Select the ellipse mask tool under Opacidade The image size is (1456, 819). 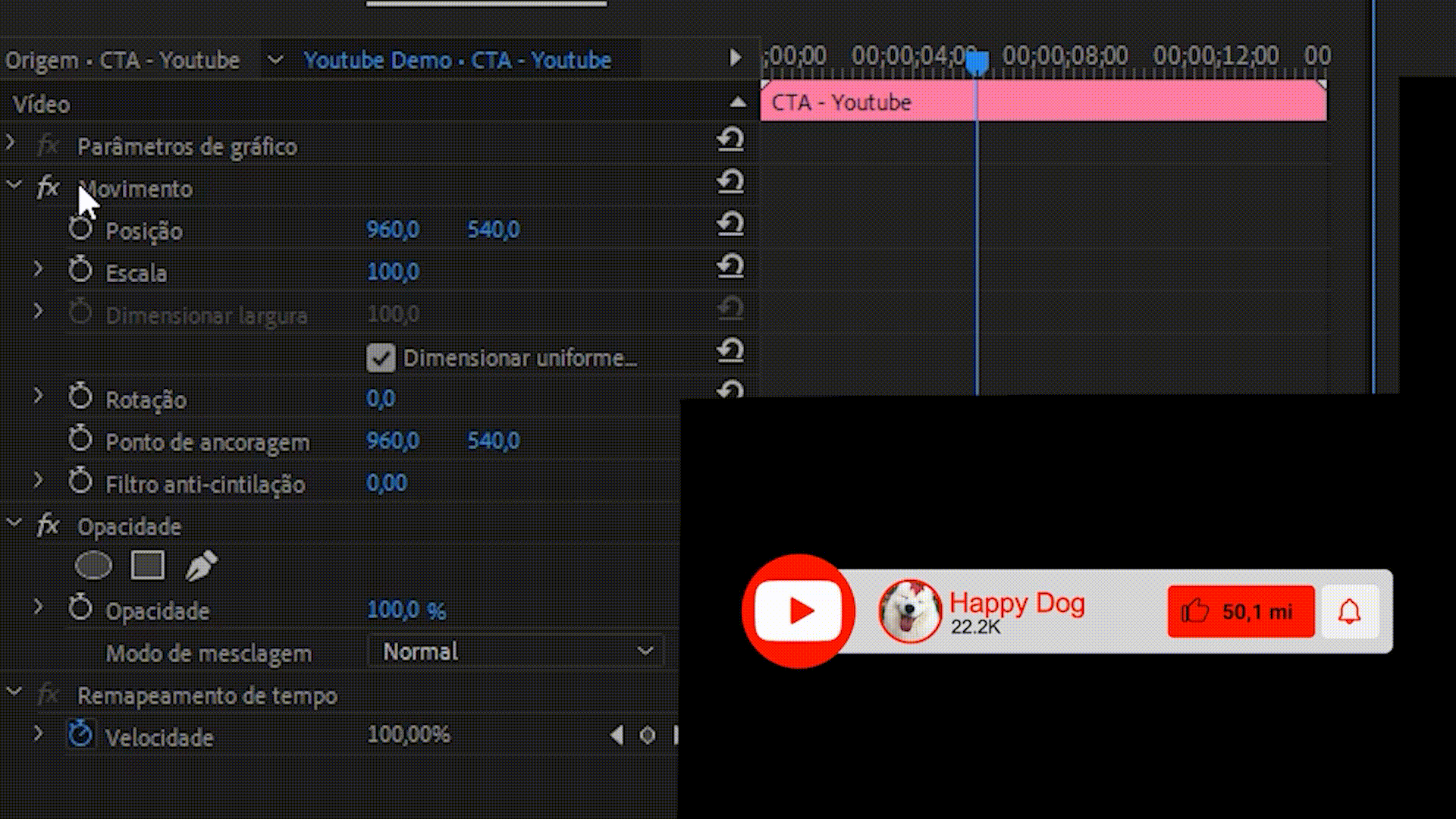93,566
